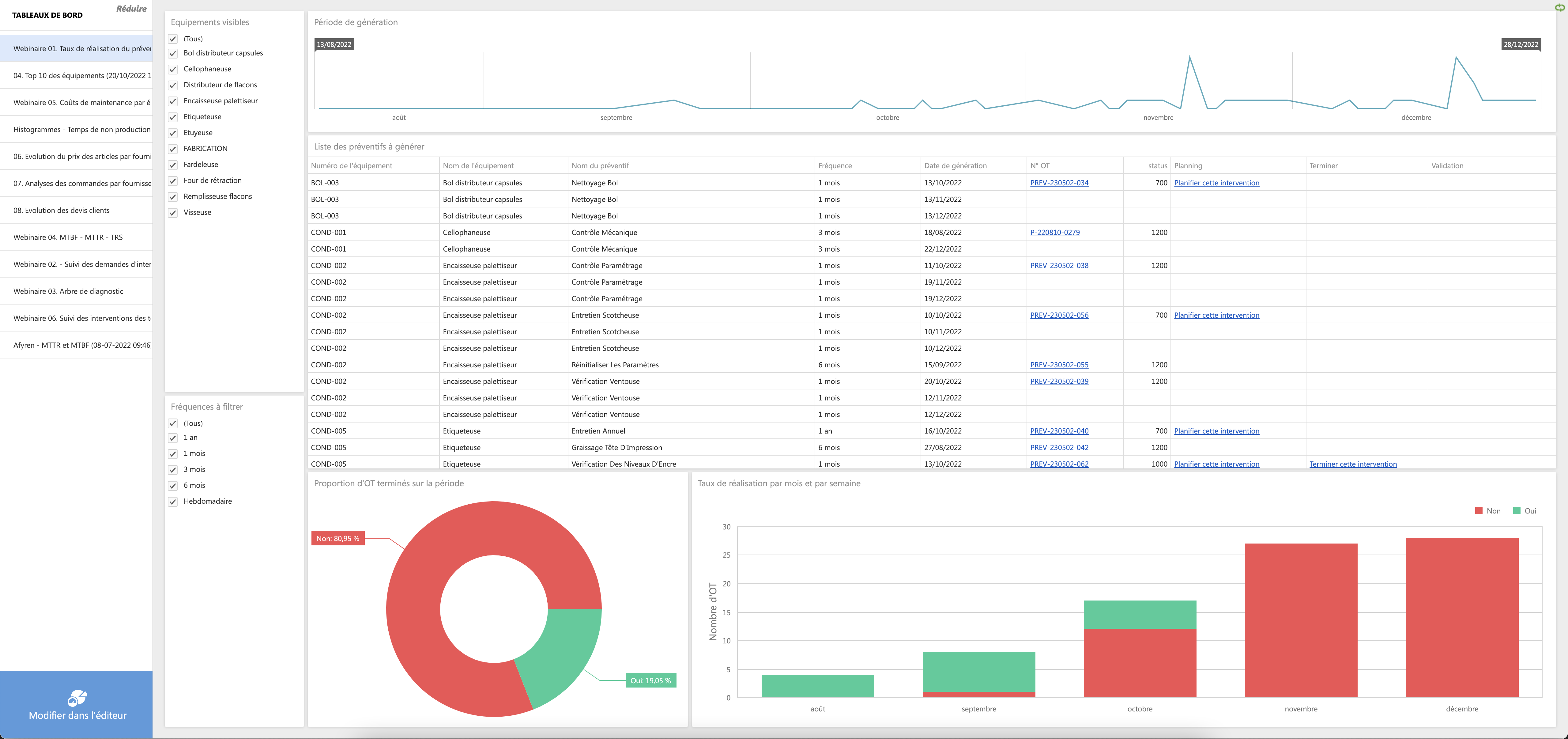The height and width of the screenshot is (739, 1568).
Task: Open 07. Analyses des commandes par fournisseur
Action: pyautogui.click(x=76, y=183)
